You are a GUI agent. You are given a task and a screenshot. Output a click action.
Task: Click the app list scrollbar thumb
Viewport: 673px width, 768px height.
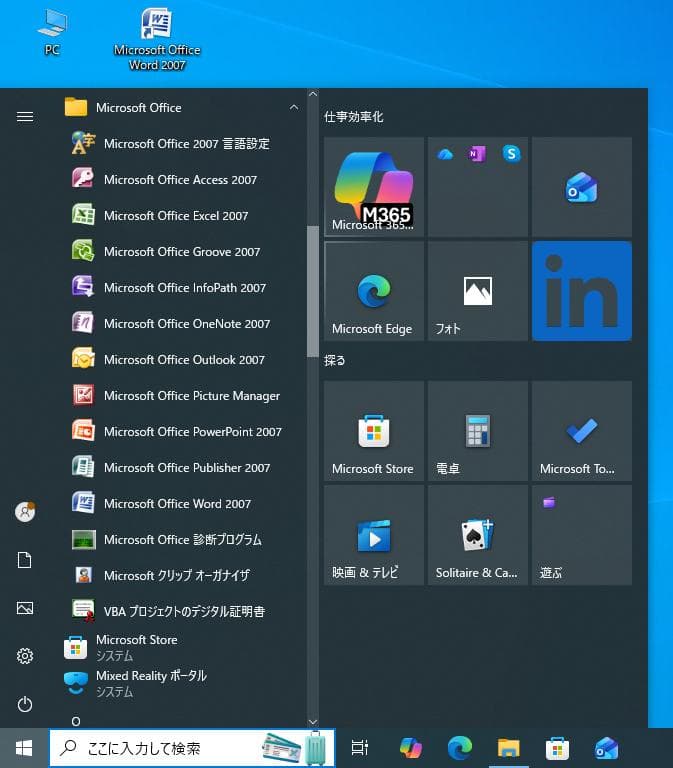click(x=313, y=290)
